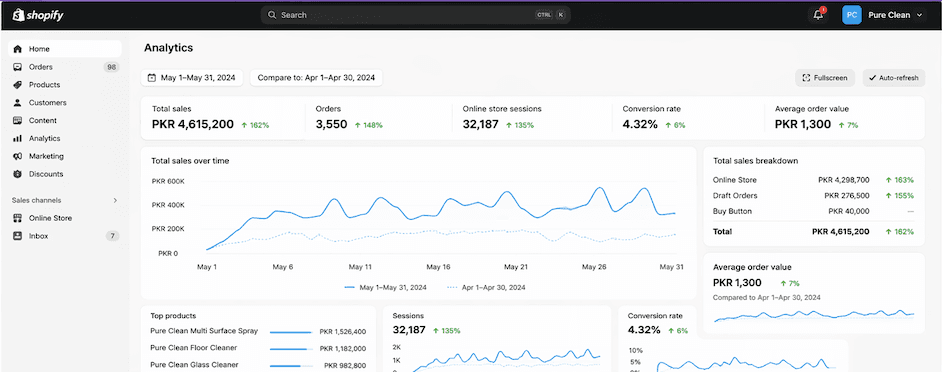The image size is (942, 372).
Task: Open the notifications bell
Action: [x=818, y=15]
